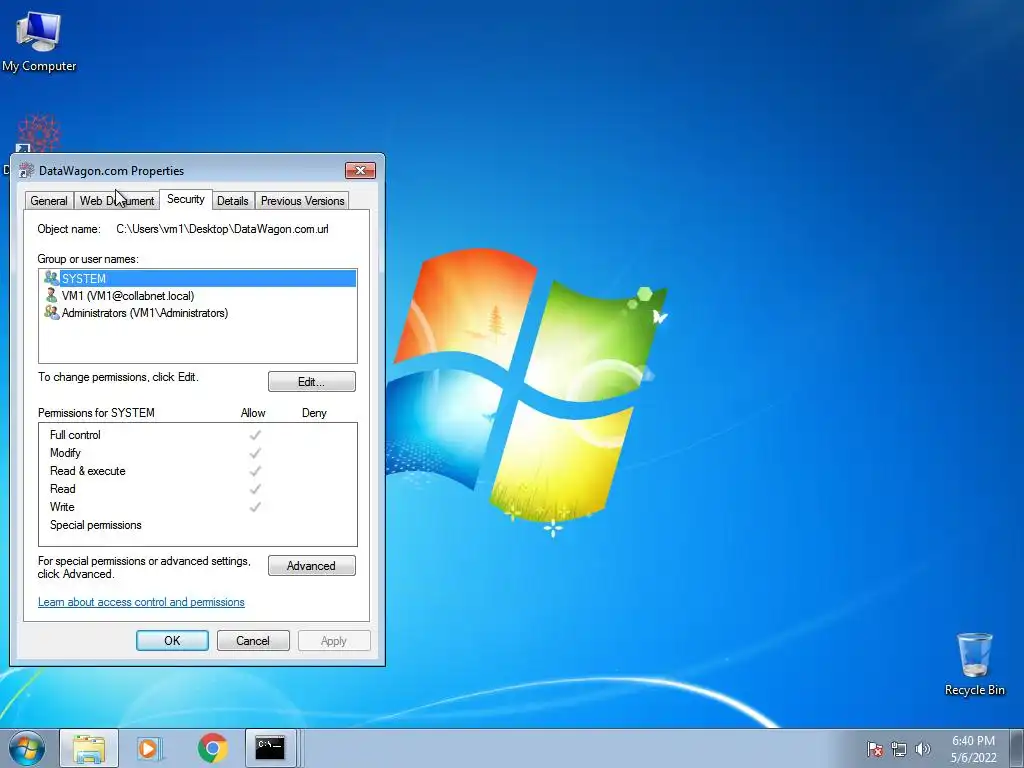The height and width of the screenshot is (768, 1024).
Task: Close the DataWagon.com Properties dialog
Action: point(360,170)
